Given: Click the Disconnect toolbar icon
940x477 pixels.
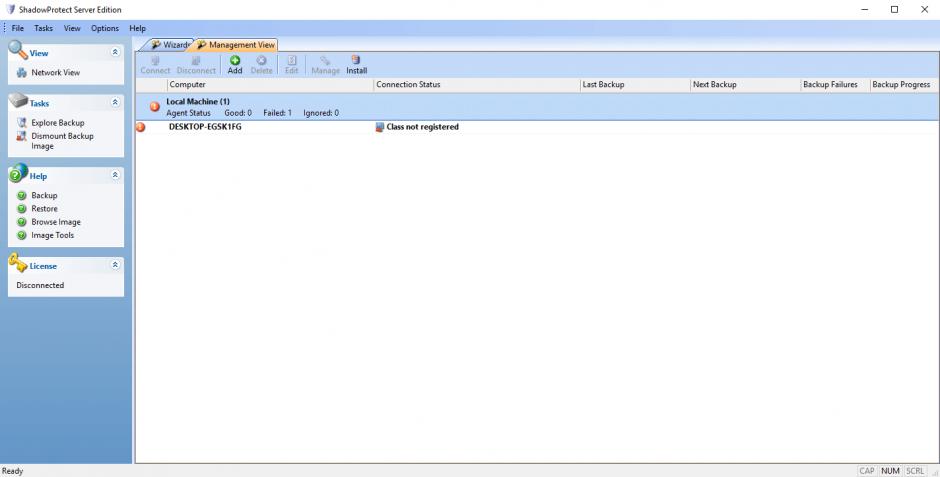Looking at the screenshot, I should pos(195,60).
